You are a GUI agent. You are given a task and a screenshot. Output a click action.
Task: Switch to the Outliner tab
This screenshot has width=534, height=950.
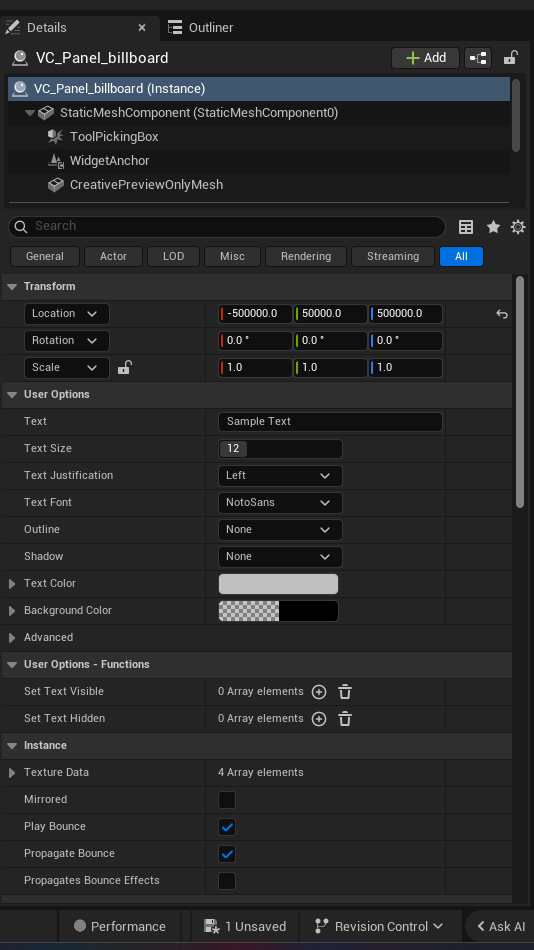point(201,28)
